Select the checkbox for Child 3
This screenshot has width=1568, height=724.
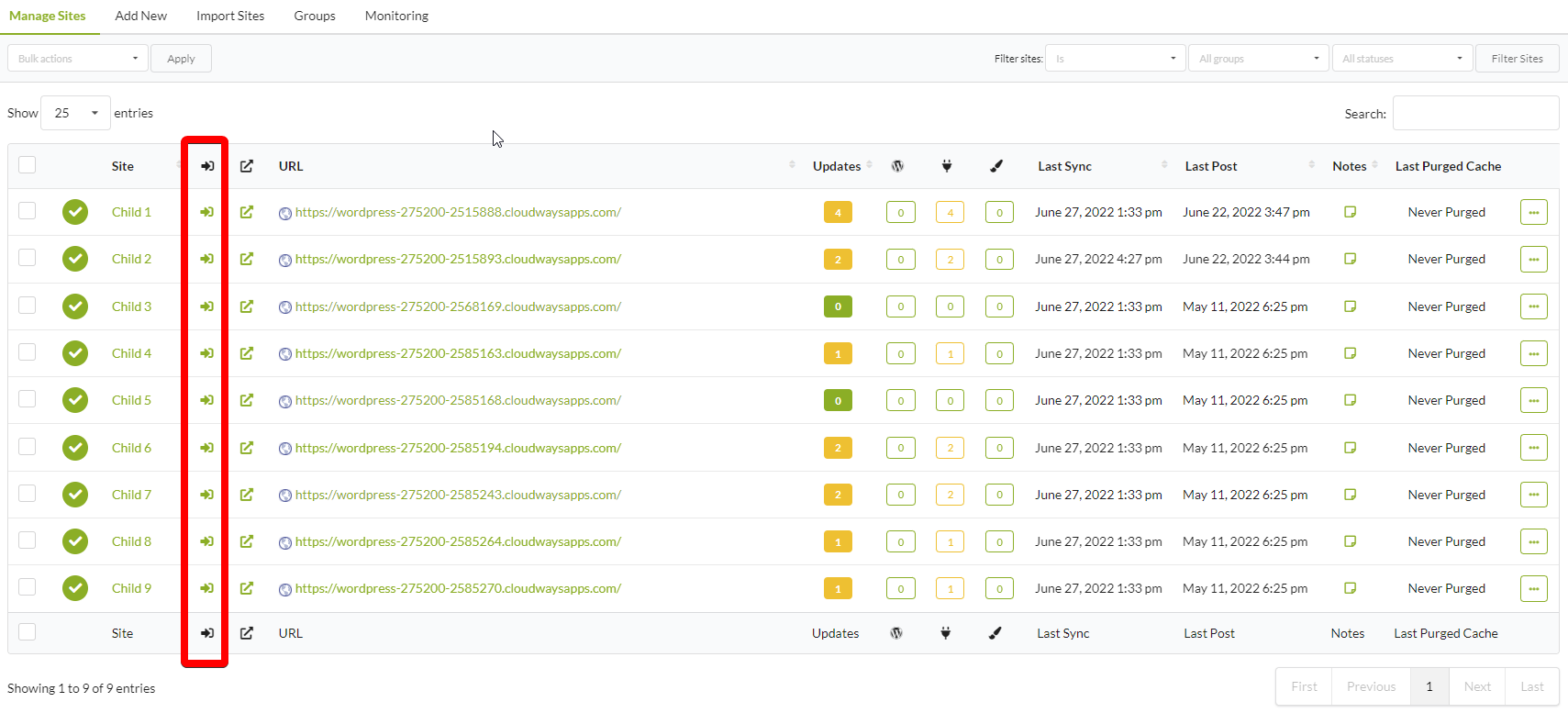click(28, 305)
